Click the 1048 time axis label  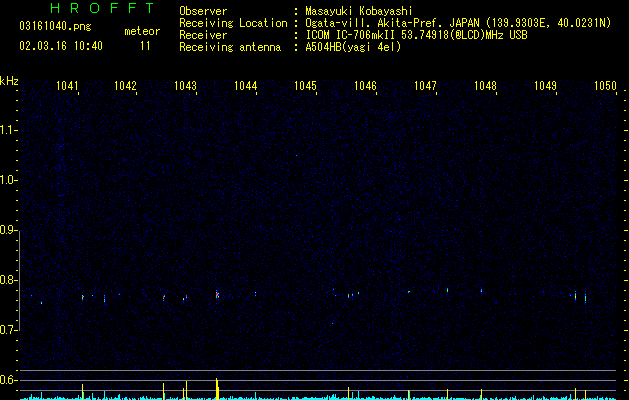click(485, 85)
